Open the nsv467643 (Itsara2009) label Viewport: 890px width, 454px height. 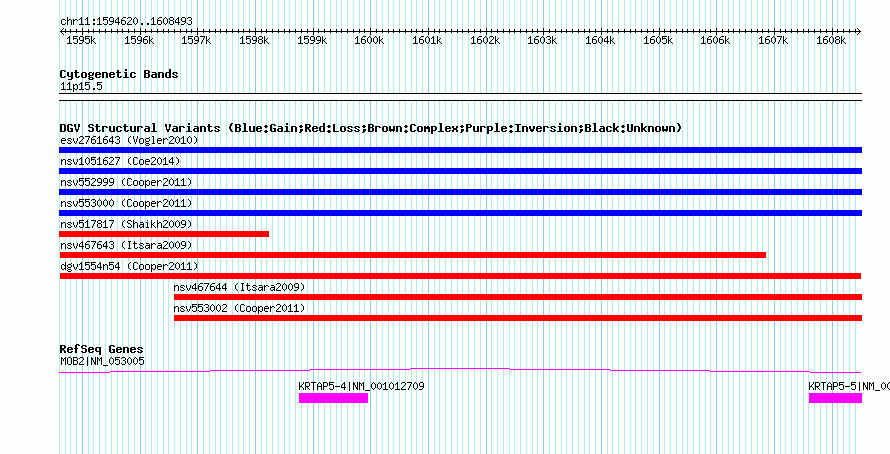click(126, 245)
